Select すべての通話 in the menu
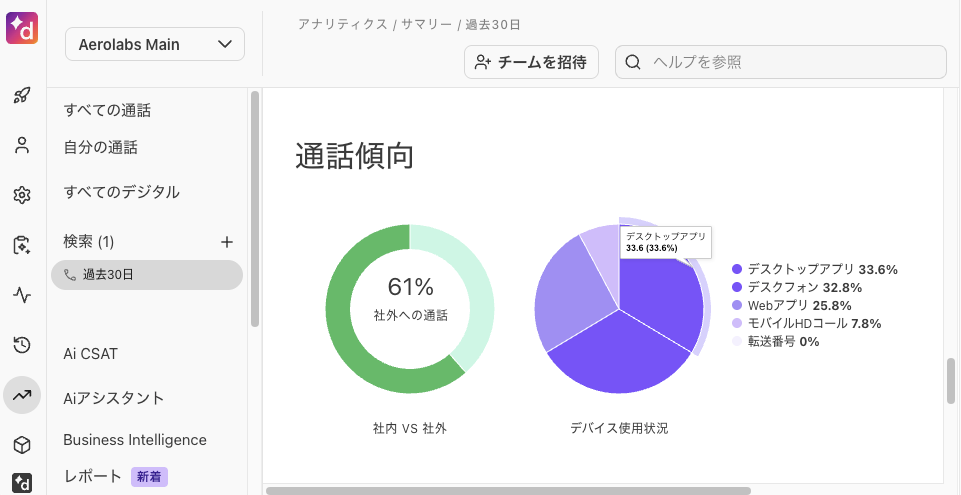This screenshot has height=495, width=961. point(107,110)
